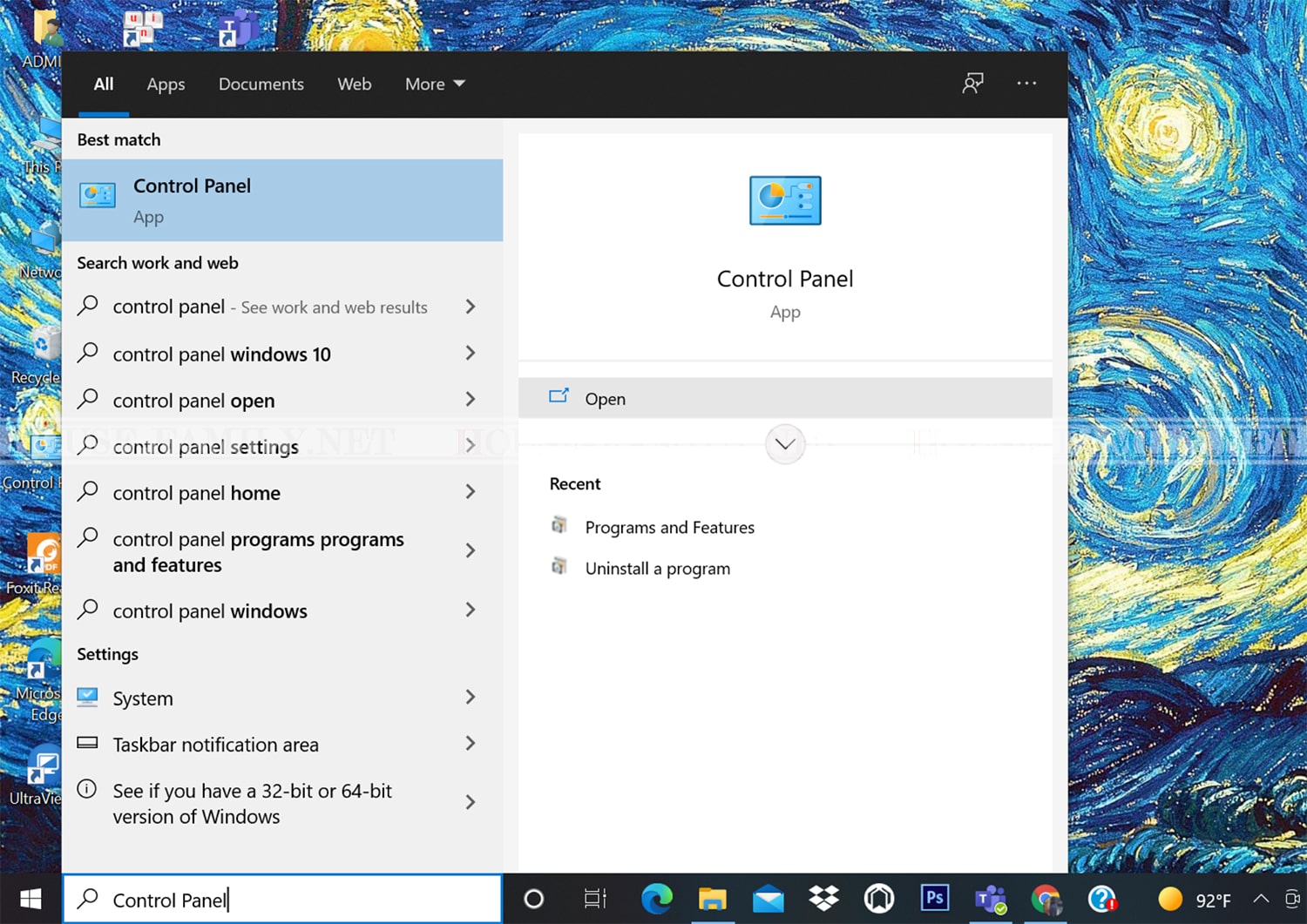Click the house-shaped app icon on taskbar
1307x924 pixels.
[x=879, y=899]
